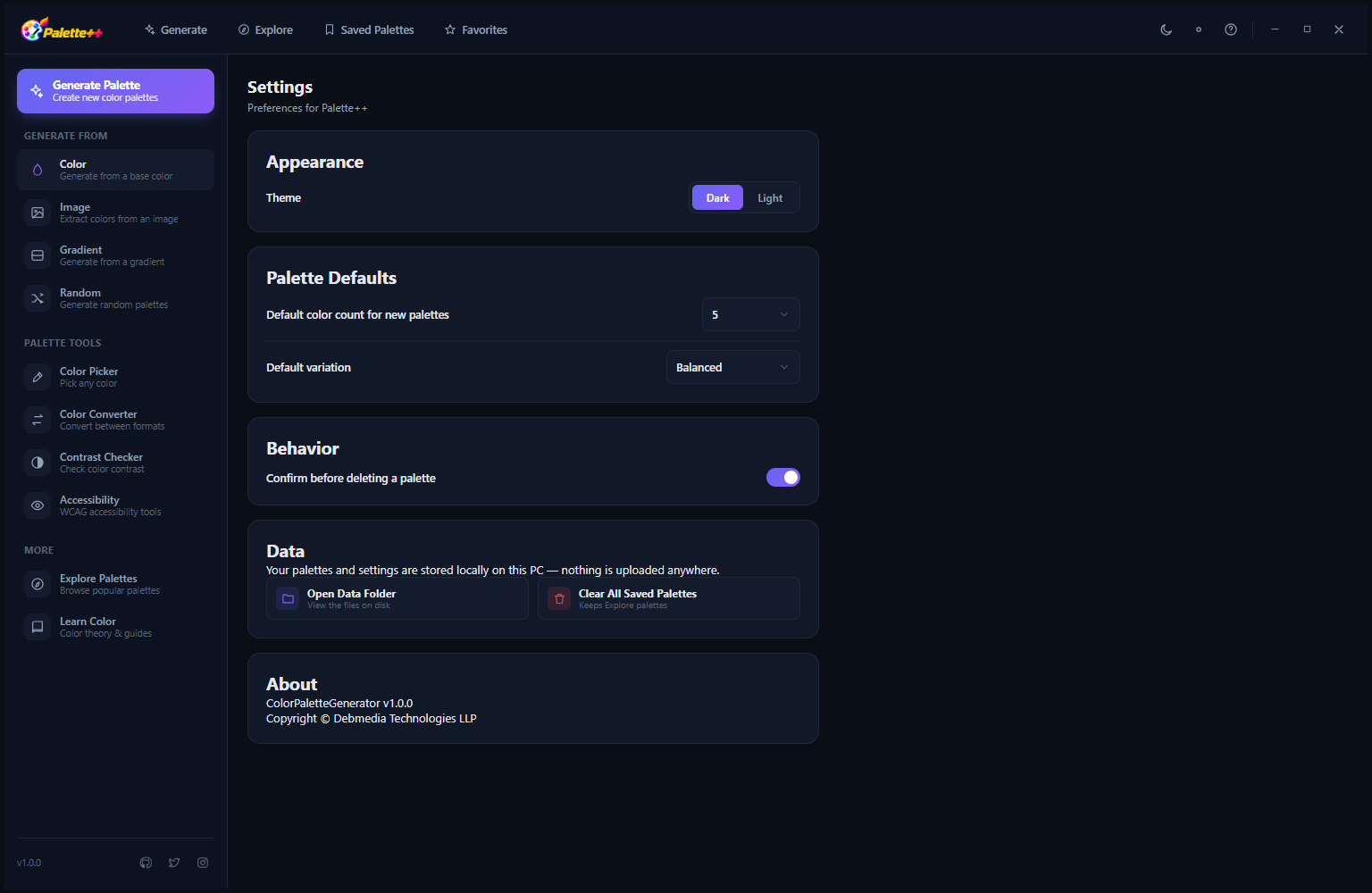Go to Favorites tab
Image resolution: width=1372 pixels, height=893 pixels.
pyautogui.click(x=476, y=29)
